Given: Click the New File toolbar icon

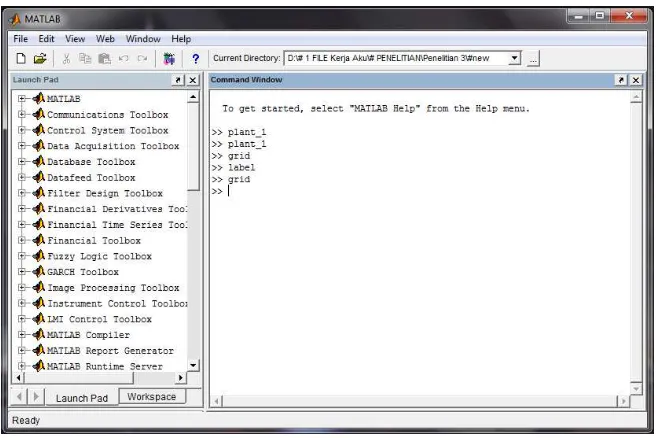Looking at the screenshot, I should pos(21,58).
